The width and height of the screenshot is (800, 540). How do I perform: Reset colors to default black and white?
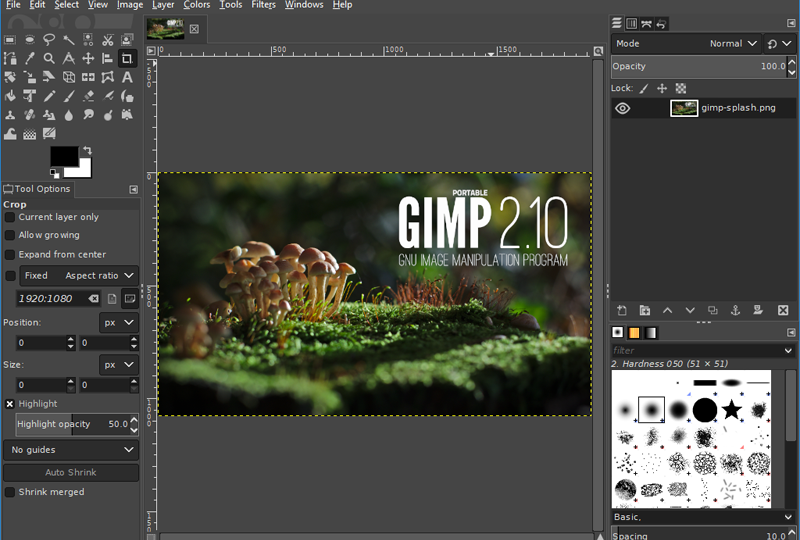[x=54, y=174]
